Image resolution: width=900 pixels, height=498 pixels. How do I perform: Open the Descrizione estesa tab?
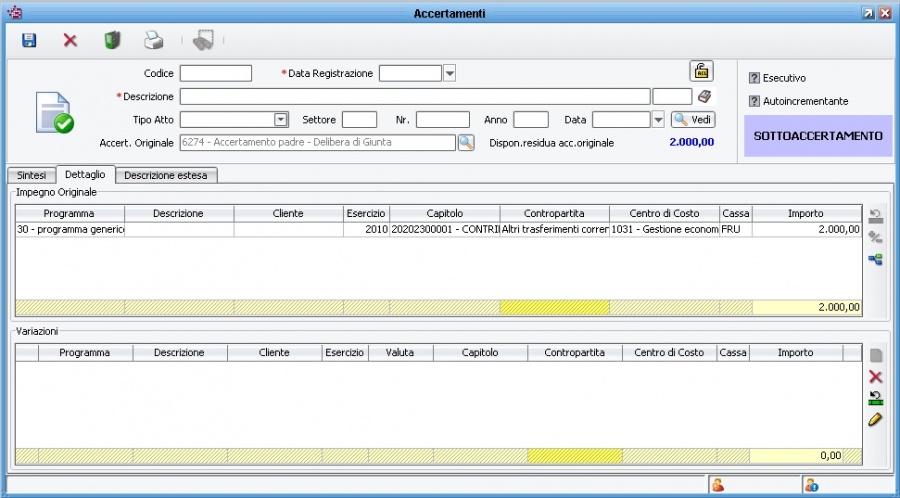[167, 175]
